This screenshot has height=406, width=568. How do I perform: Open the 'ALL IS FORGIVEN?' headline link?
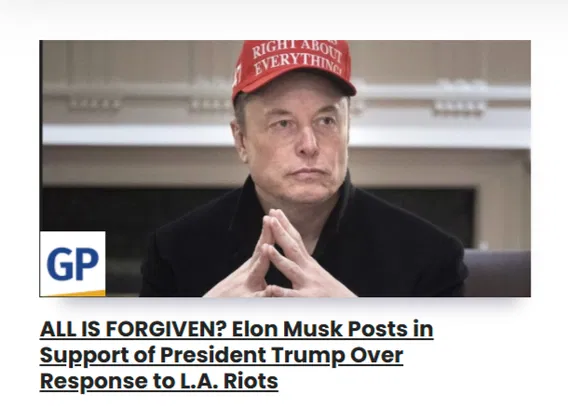(x=237, y=355)
